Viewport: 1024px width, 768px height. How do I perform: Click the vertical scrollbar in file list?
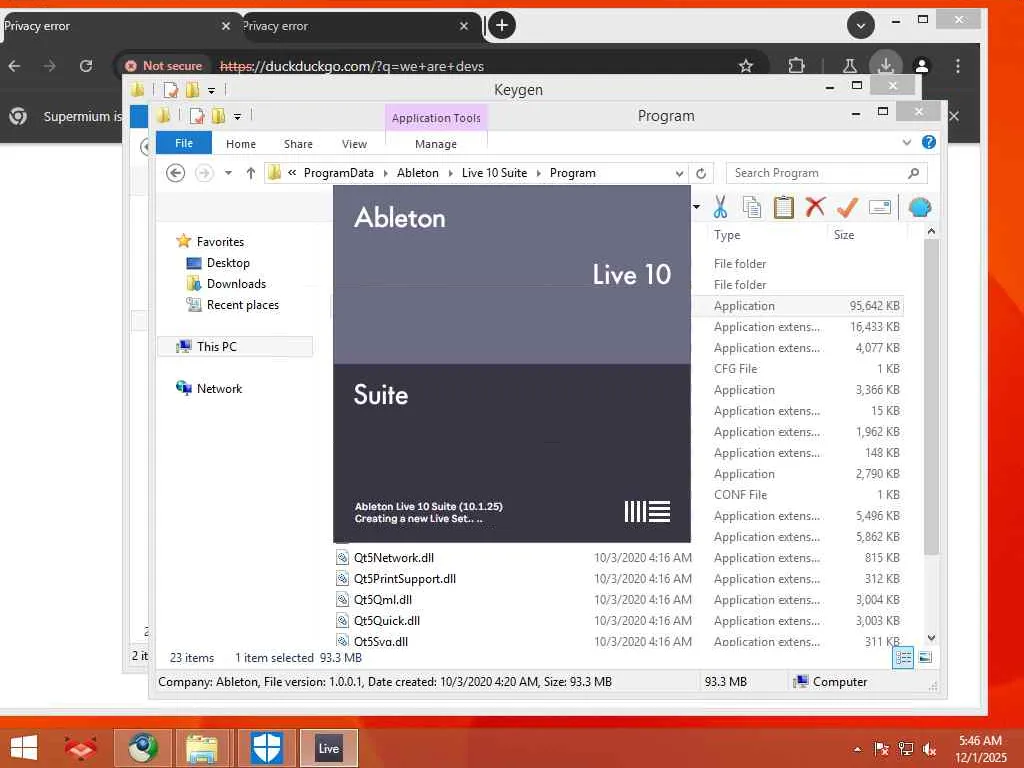(x=931, y=396)
